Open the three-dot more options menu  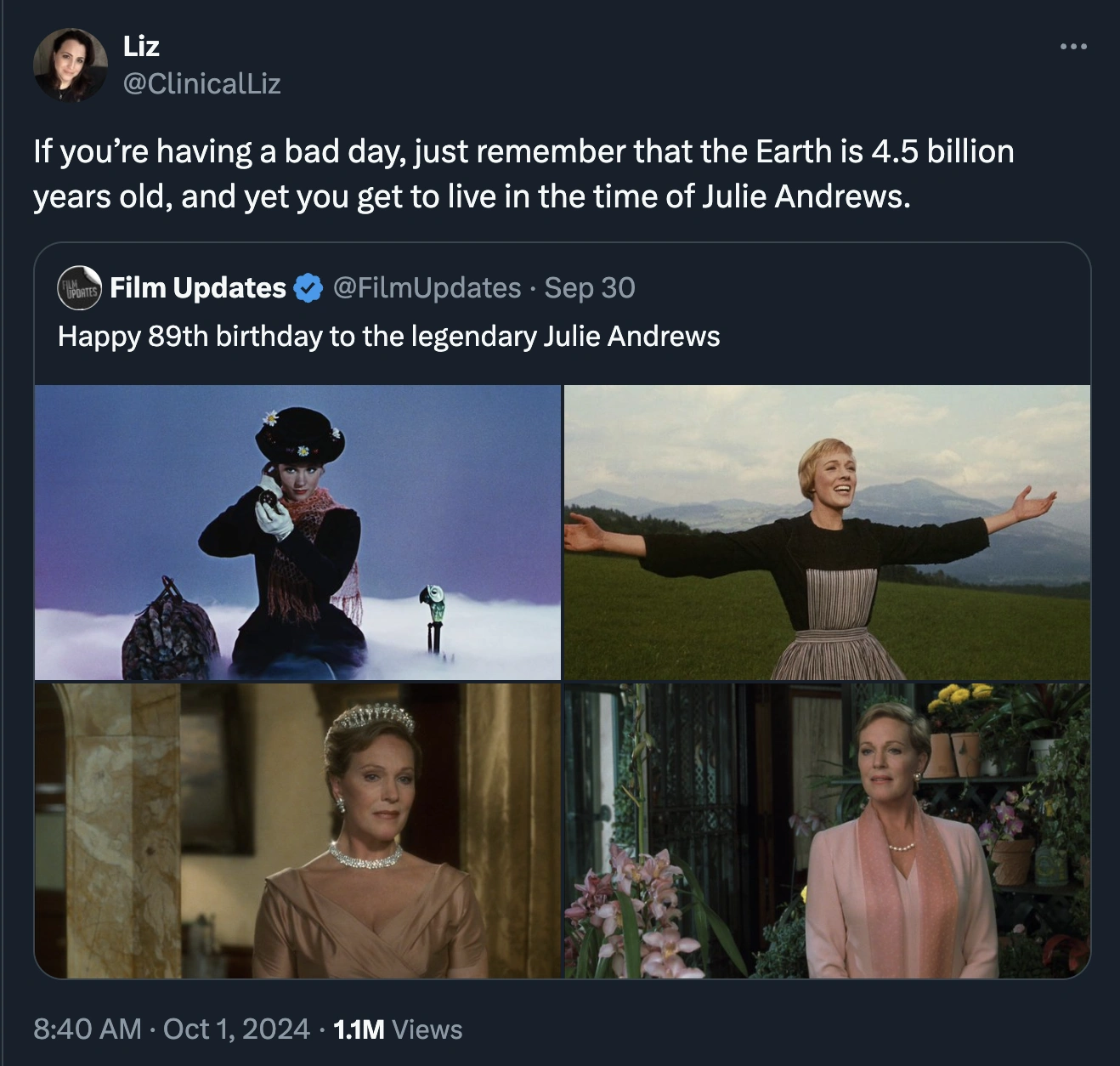point(1073,47)
